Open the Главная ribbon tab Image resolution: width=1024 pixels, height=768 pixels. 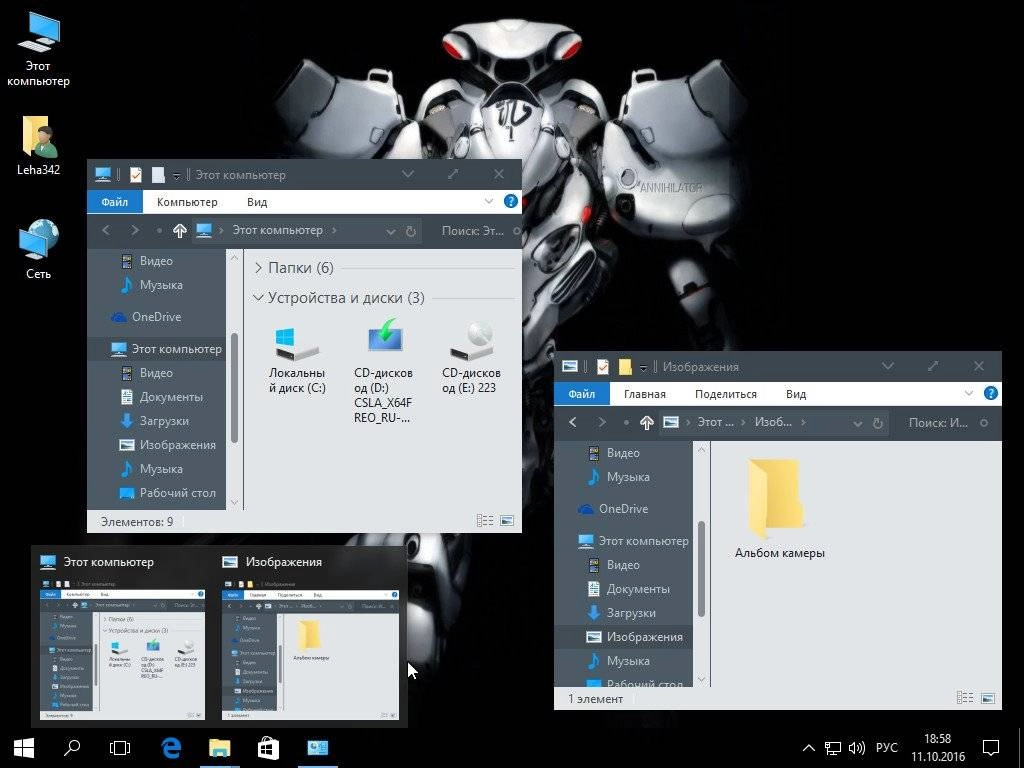pos(645,394)
